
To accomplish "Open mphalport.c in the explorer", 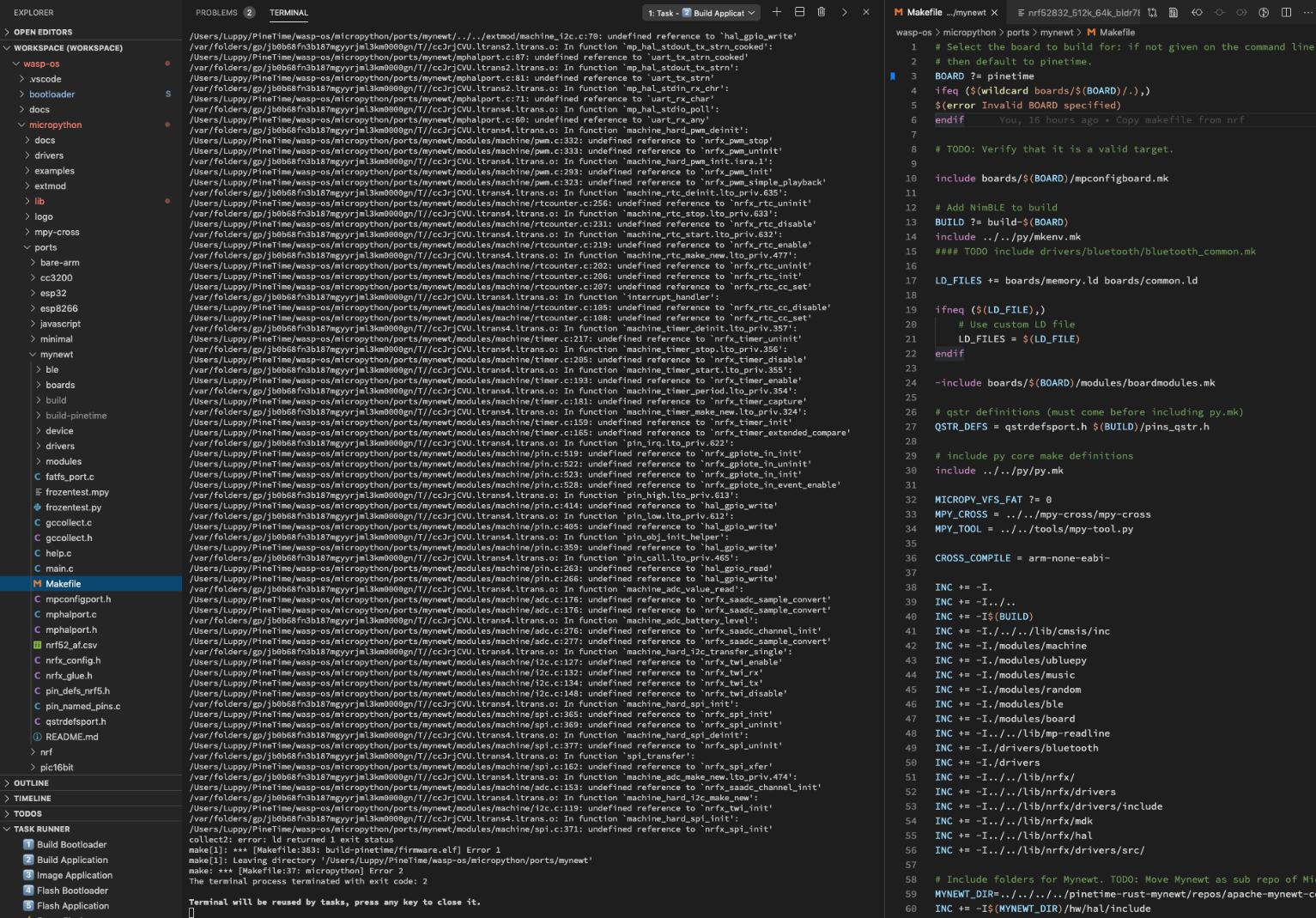I will click(71, 615).
